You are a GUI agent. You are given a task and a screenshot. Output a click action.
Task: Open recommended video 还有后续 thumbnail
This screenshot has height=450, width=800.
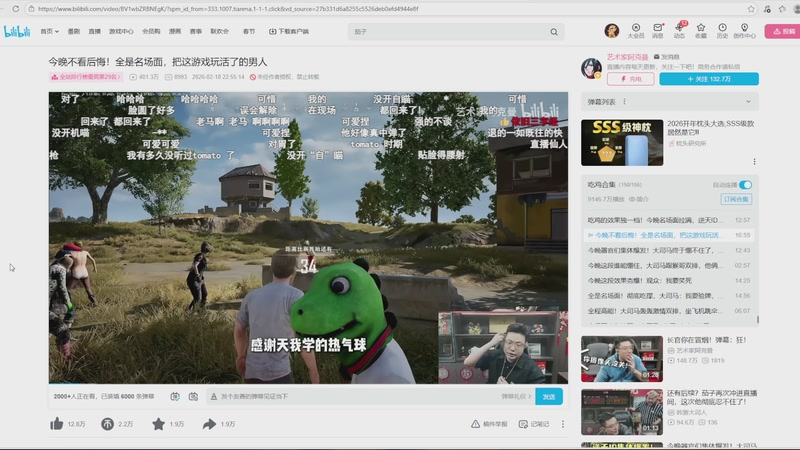coord(622,412)
